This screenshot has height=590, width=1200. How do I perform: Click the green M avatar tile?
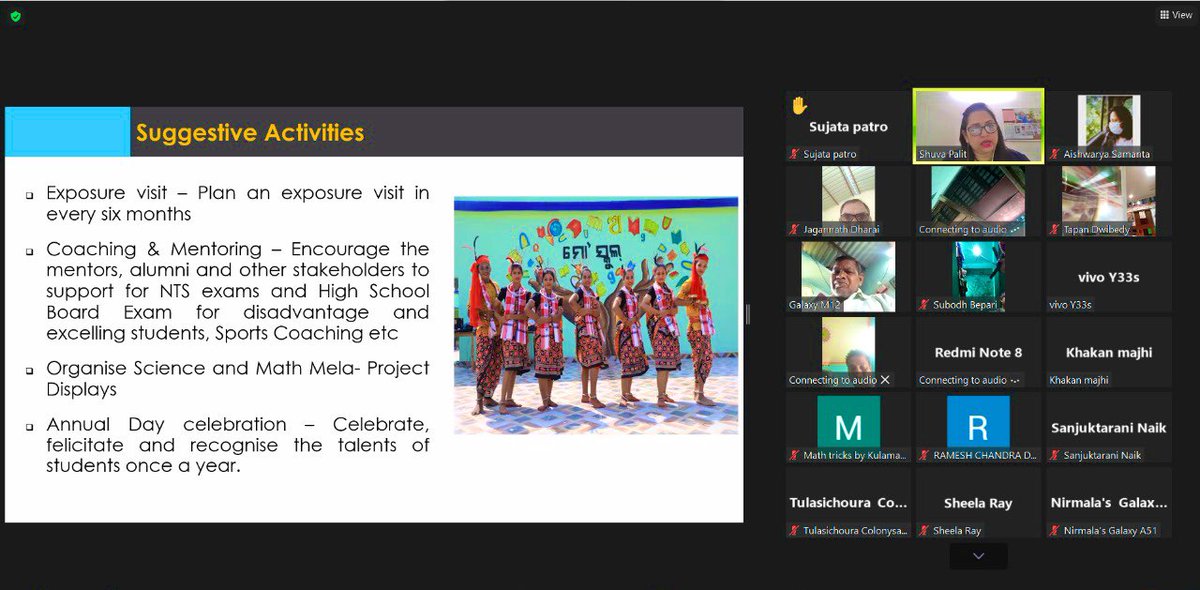coord(848,422)
